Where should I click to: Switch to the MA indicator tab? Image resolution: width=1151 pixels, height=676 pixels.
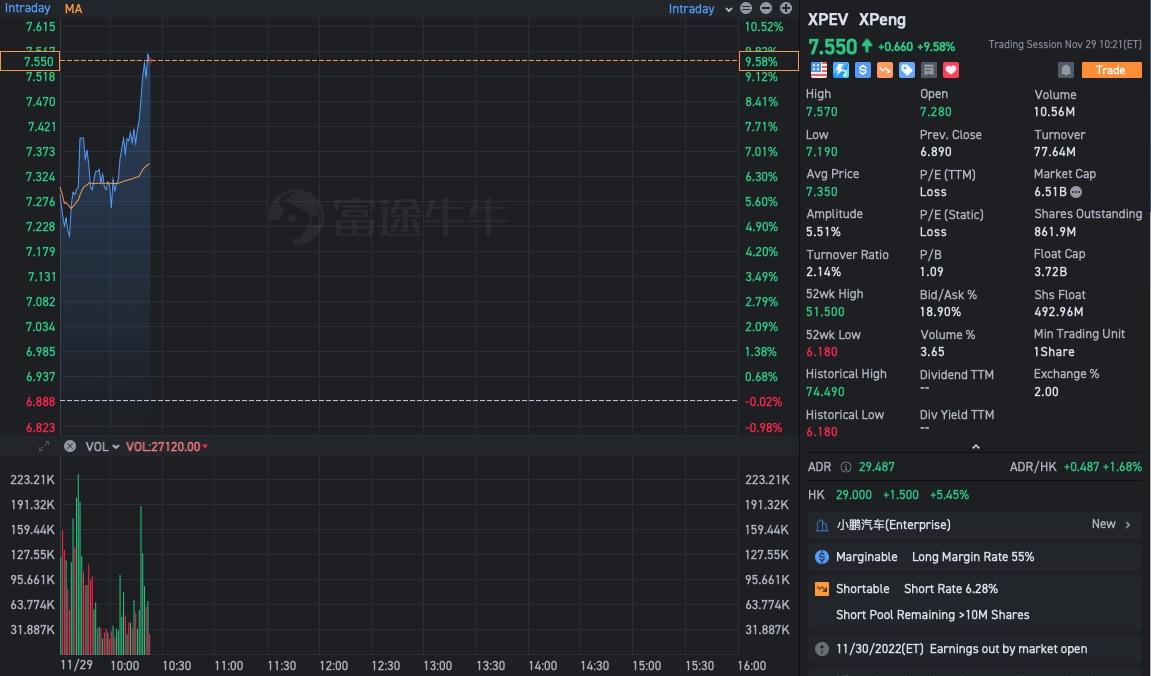click(x=73, y=9)
